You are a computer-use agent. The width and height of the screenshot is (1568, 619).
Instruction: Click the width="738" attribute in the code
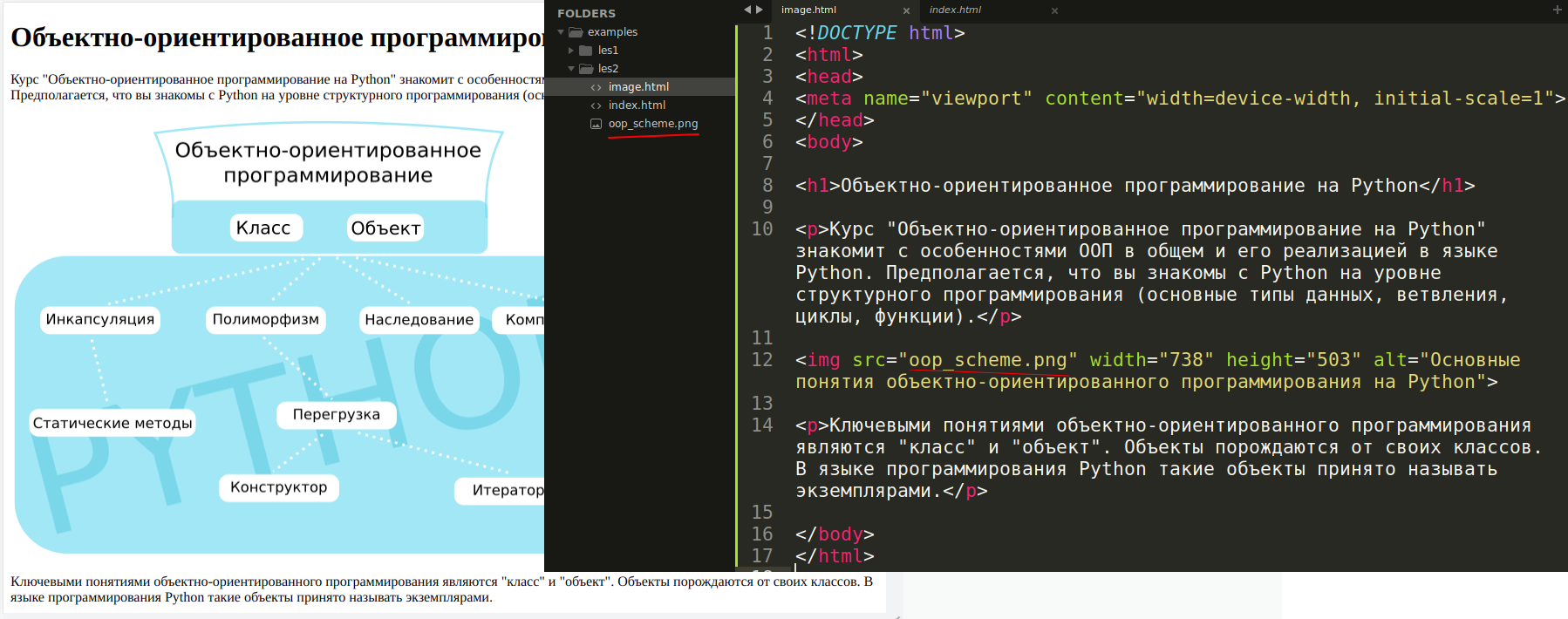(x=1151, y=360)
